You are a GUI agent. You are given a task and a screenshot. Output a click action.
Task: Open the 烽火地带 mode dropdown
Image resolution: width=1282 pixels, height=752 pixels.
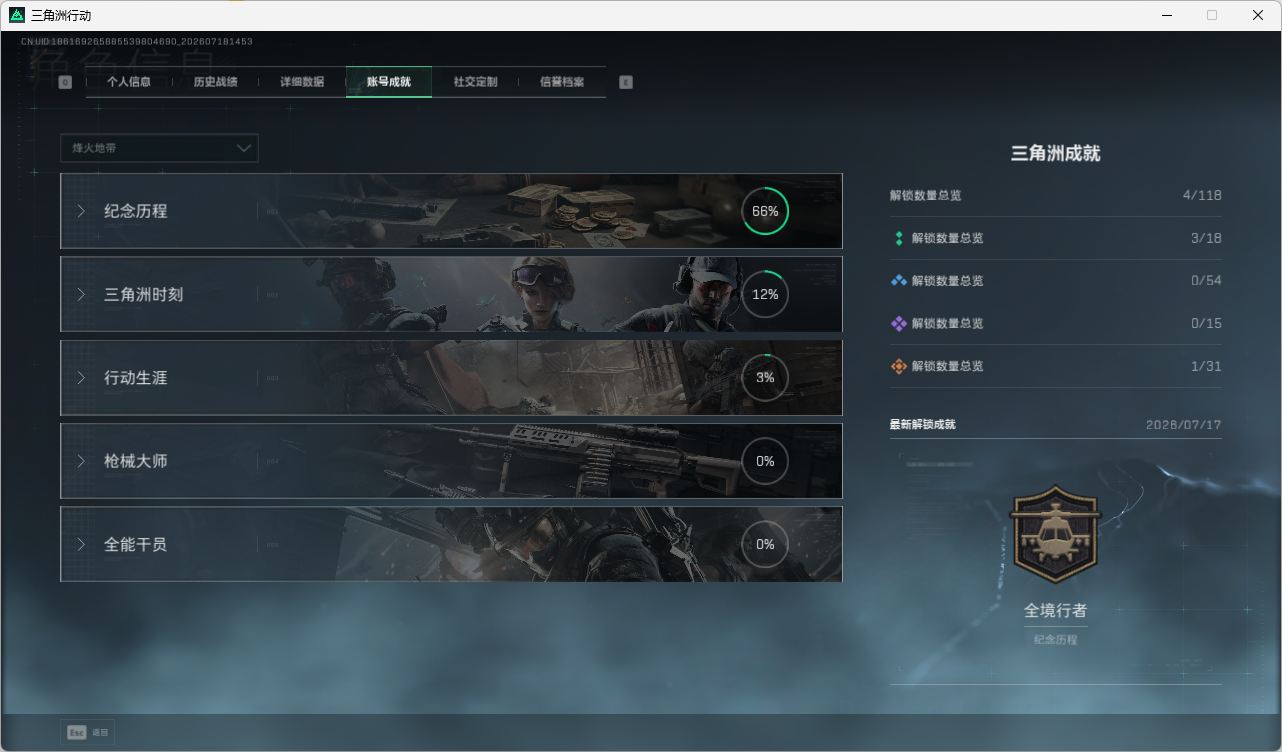click(x=159, y=148)
